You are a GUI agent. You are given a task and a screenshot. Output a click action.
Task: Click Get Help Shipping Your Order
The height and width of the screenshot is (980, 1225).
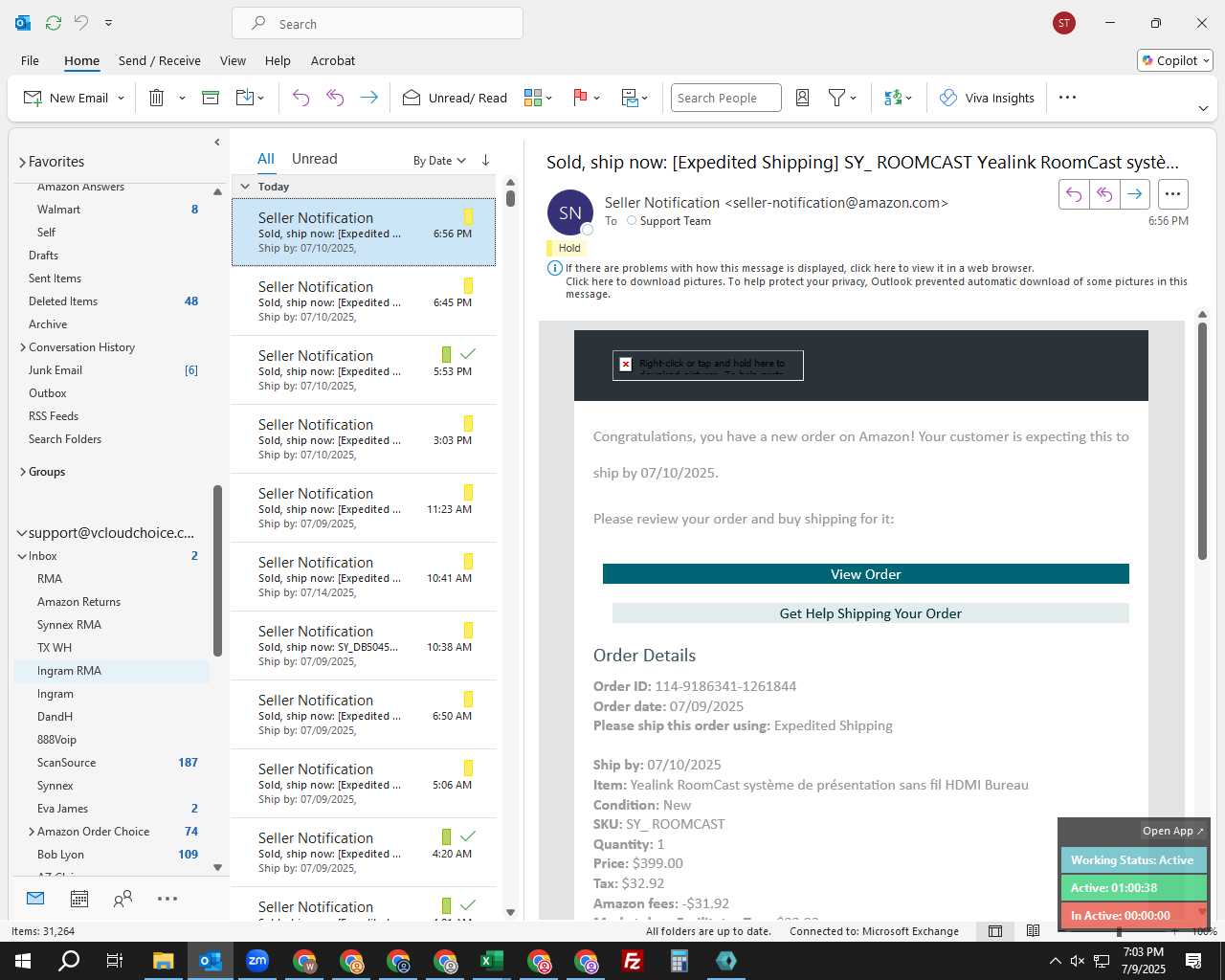[871, 613]
